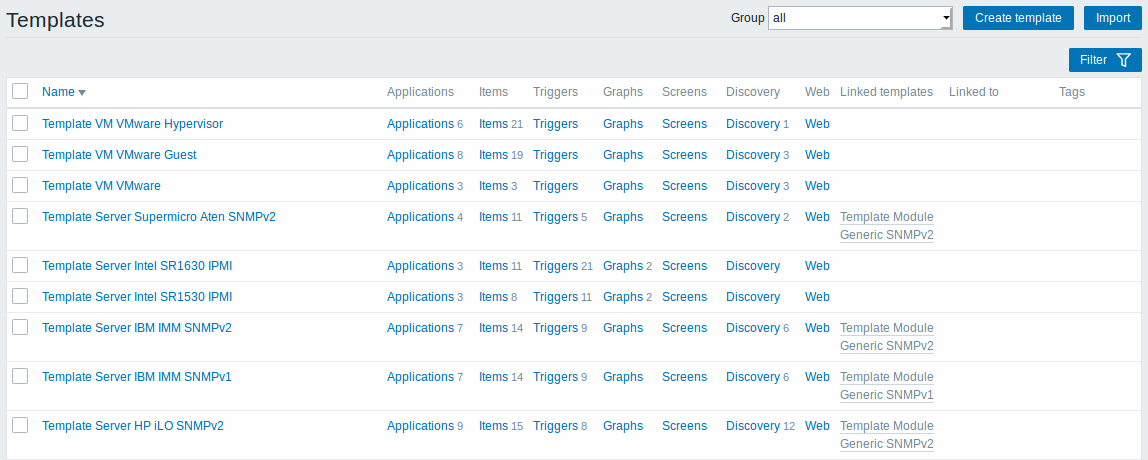This screenshot has height=460, width=1148.
Task: Open Template Server Intel SR1530 IPMI
Action: pos(138,297)
